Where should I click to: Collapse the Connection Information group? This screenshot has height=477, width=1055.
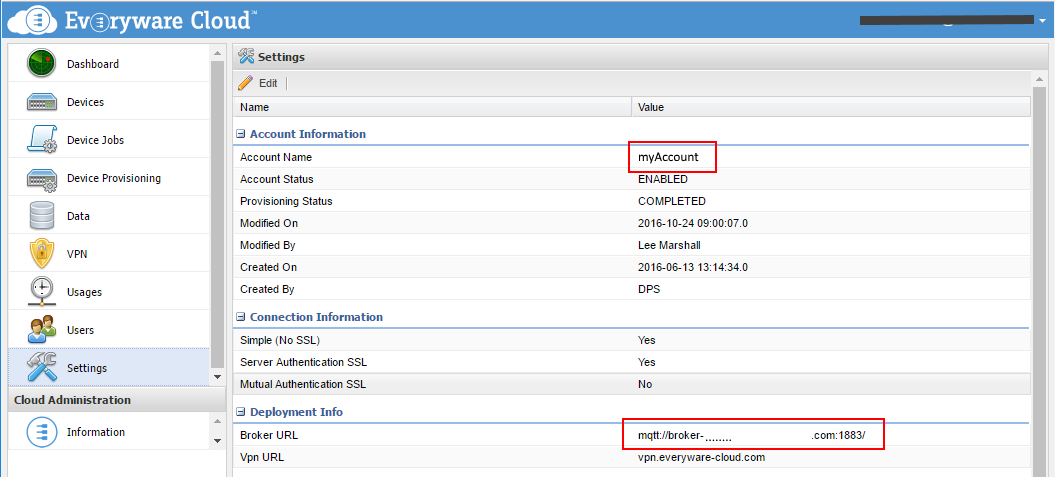pos(240,317)
